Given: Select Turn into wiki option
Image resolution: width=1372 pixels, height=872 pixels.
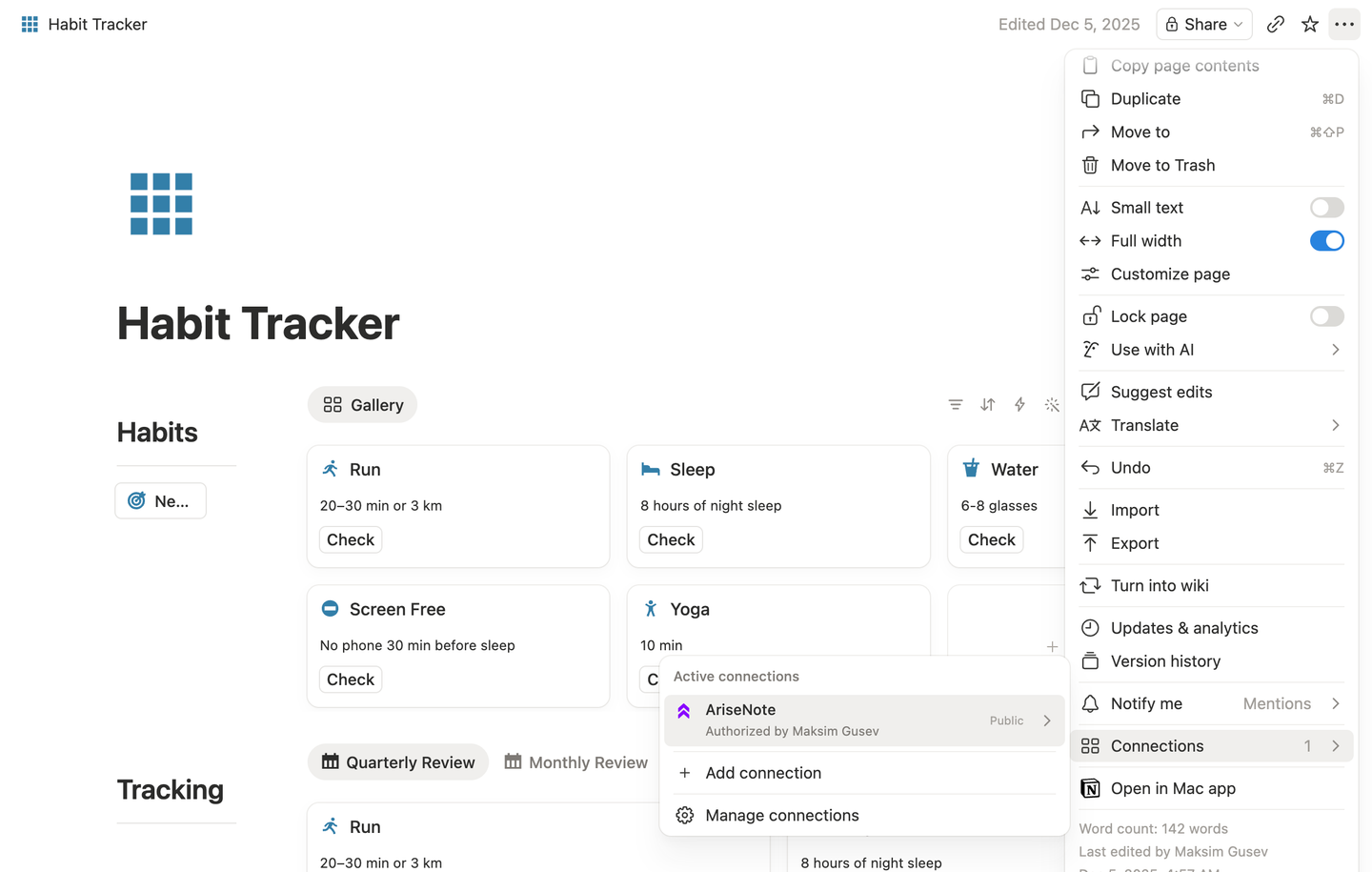Looking at the screenshot, I should click(x=1212, y=586).
